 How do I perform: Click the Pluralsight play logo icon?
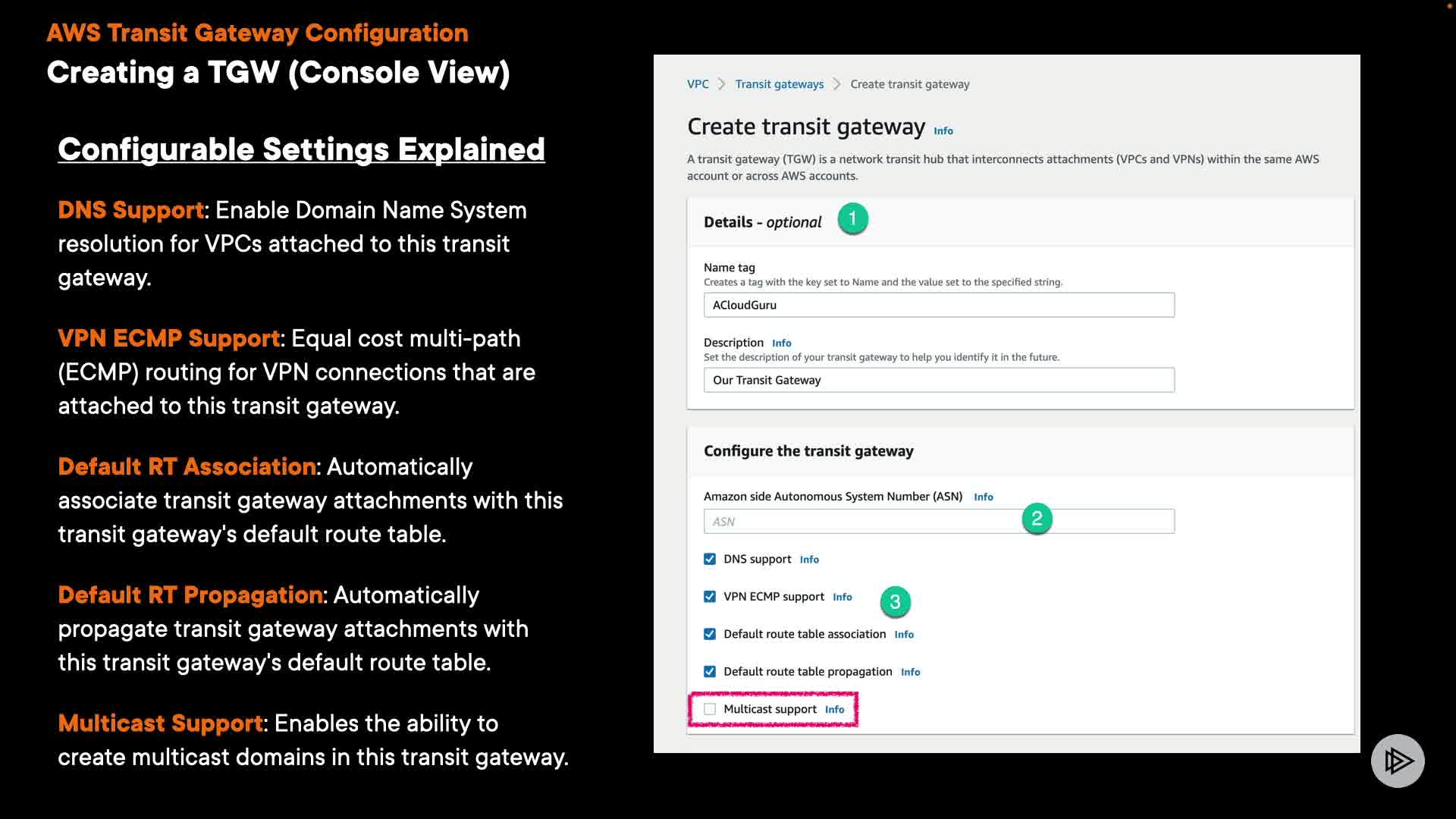point(1397,761)
